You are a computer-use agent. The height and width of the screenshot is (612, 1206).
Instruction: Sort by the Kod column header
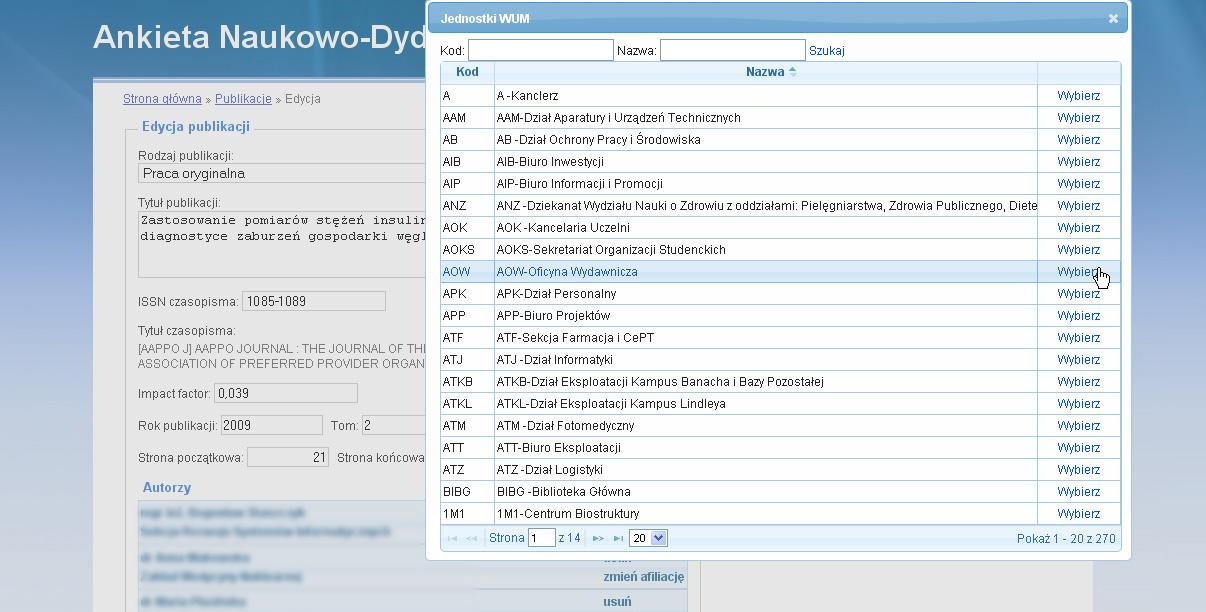pyautogui.click(x=467, y=72)
